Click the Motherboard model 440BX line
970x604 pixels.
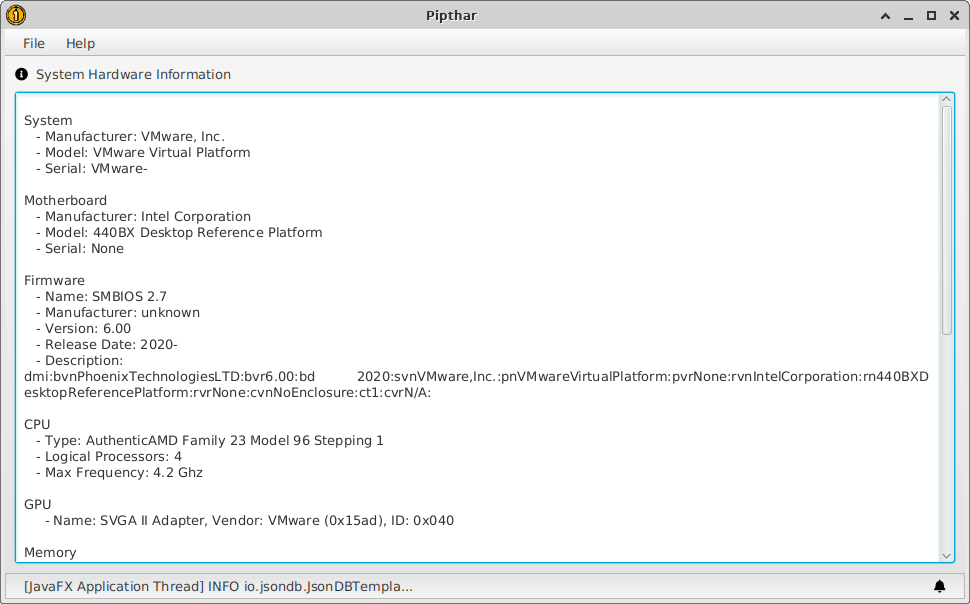[183, 232]
